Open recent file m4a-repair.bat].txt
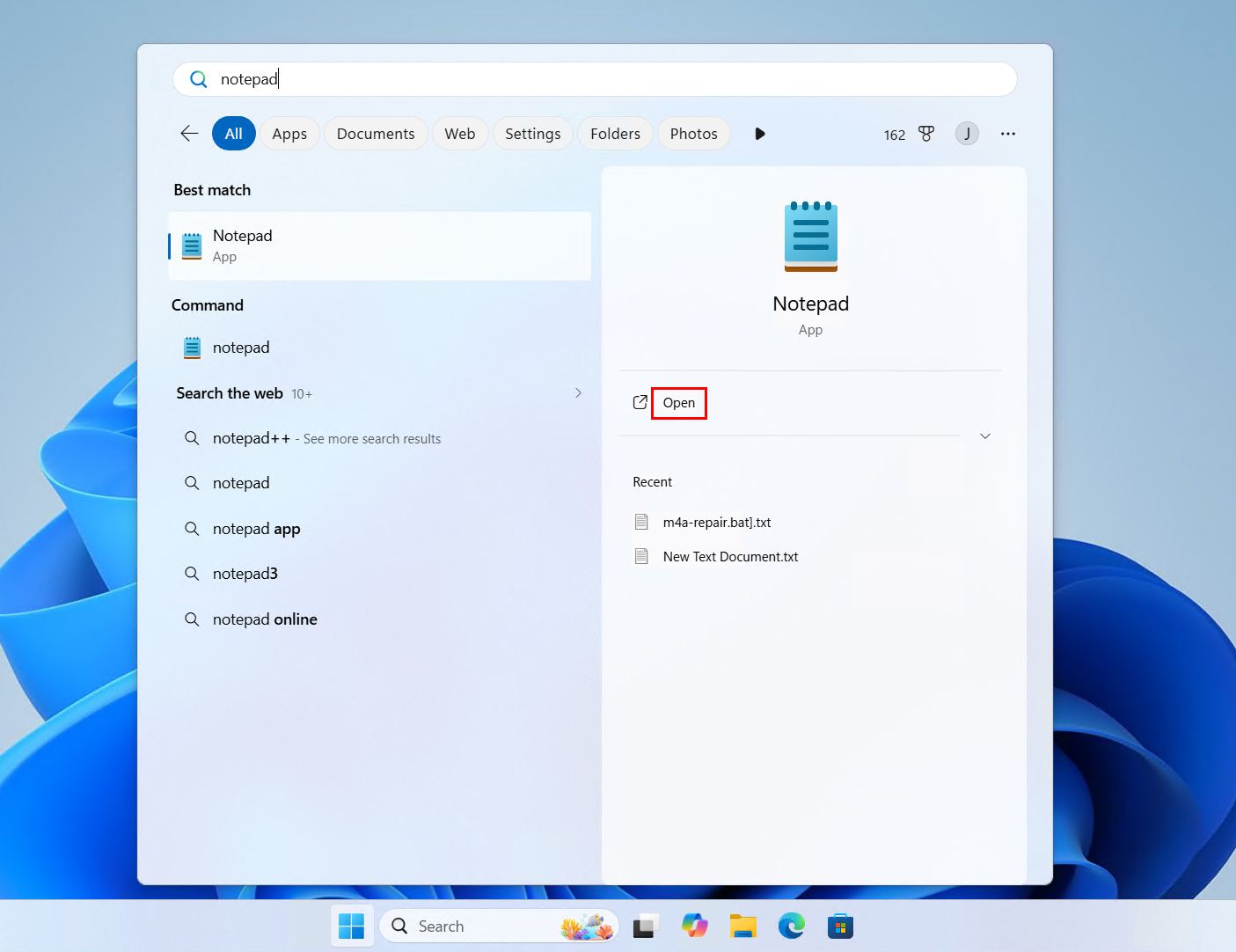The image size is (1236, 952). point(717,523)
